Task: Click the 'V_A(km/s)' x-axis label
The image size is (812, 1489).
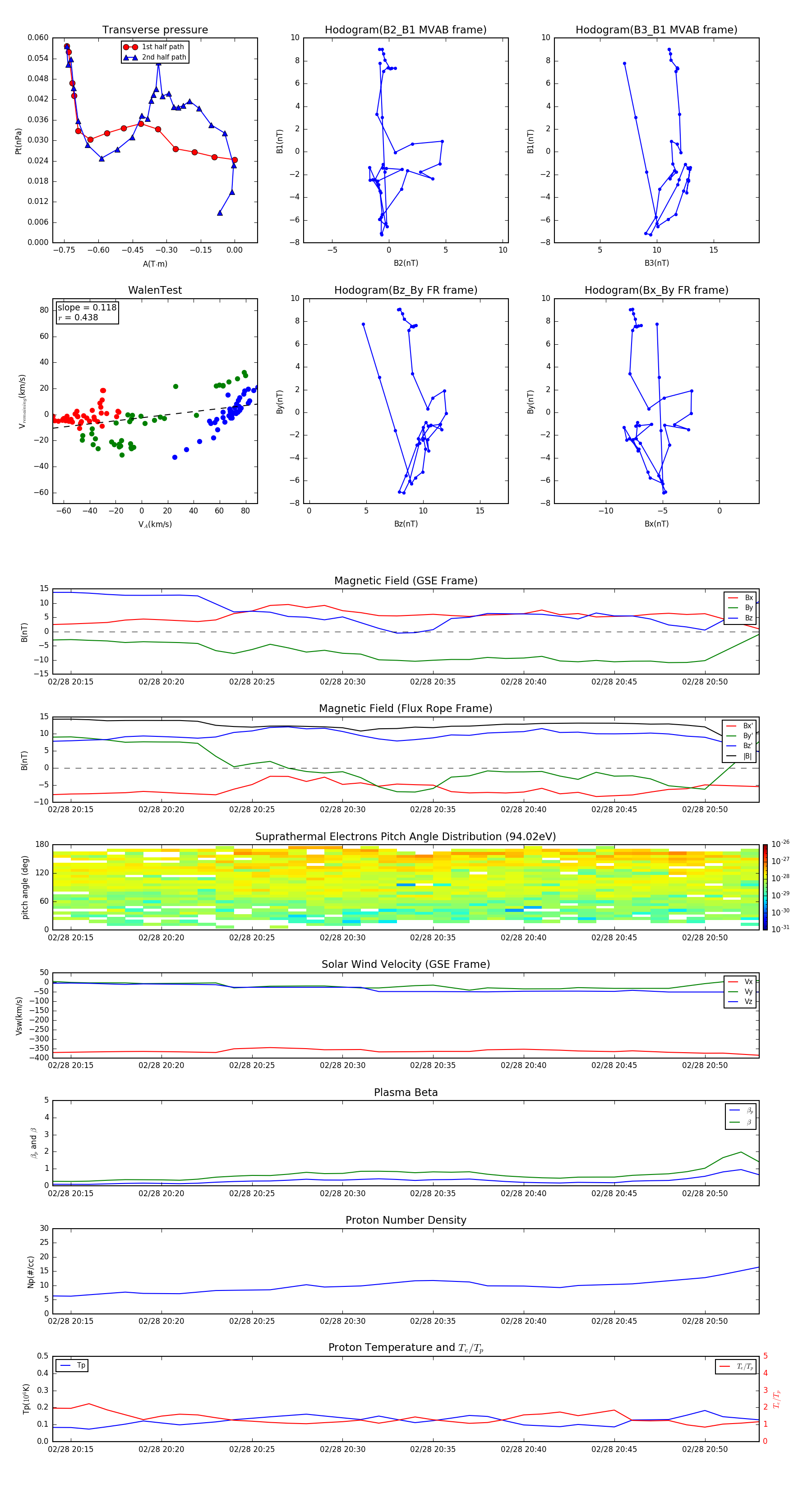Action: (x=155, y=524)
